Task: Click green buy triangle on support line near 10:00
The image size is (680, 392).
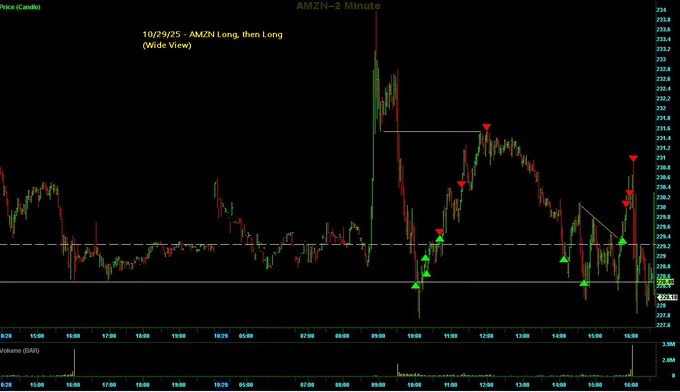Action: click(416, 285)
